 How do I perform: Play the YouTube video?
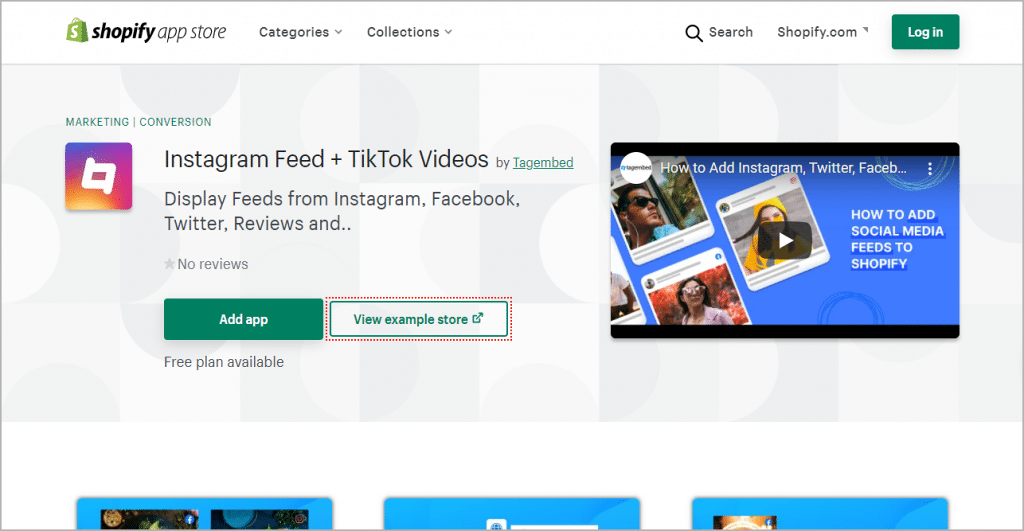[x=785, y=240]
